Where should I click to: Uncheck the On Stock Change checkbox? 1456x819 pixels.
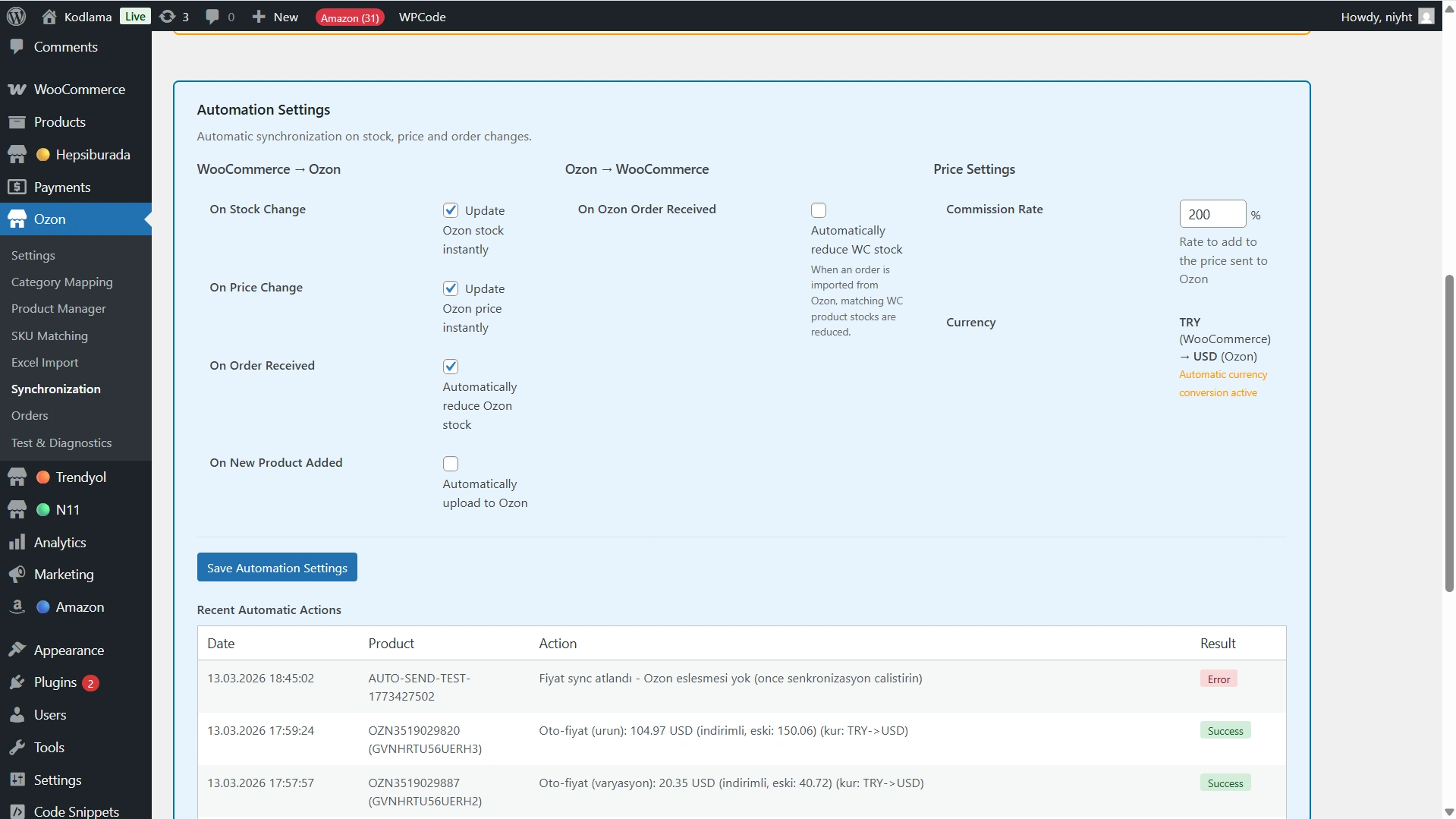click(x=451, y=210)
